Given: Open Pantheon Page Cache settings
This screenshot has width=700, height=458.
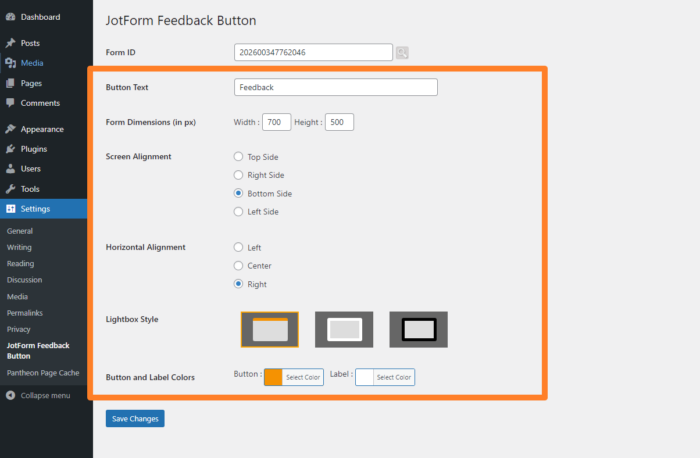Looking at the screenshot, I should [43, 372].
